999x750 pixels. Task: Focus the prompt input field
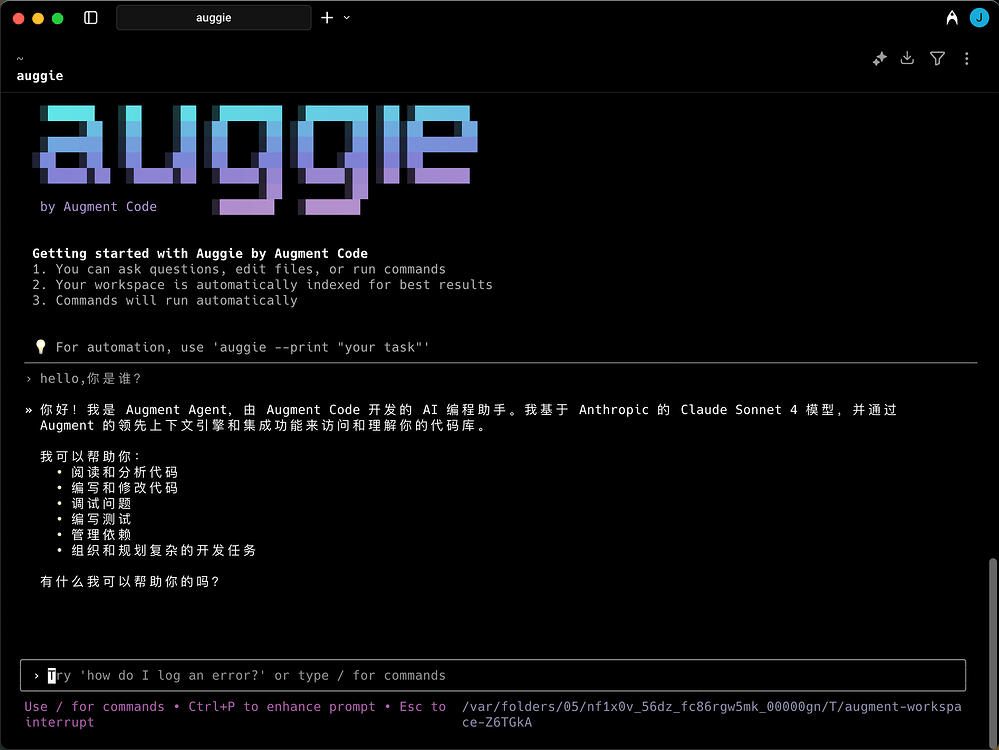493,675
